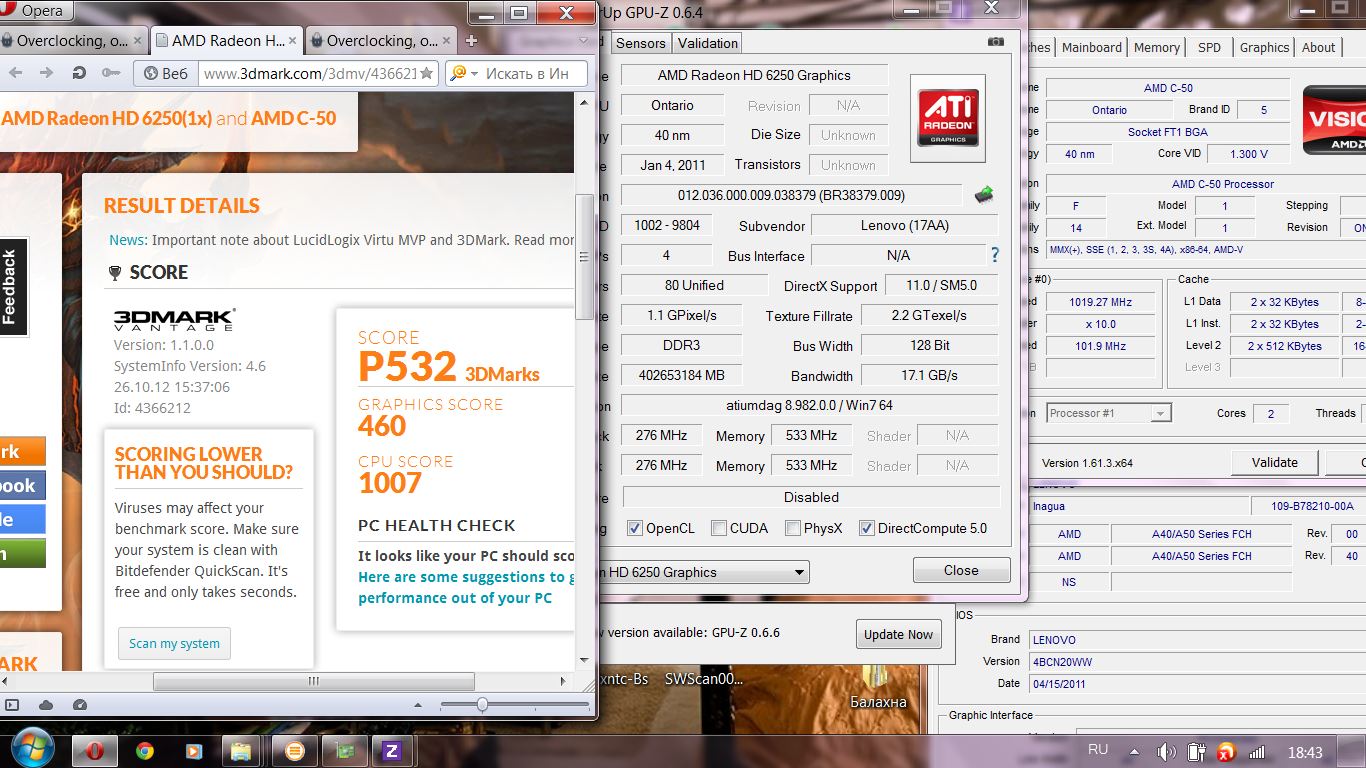Open volume speaker tray icon
Screen dimensions: 1366x768
click(x=1166, y=752)
